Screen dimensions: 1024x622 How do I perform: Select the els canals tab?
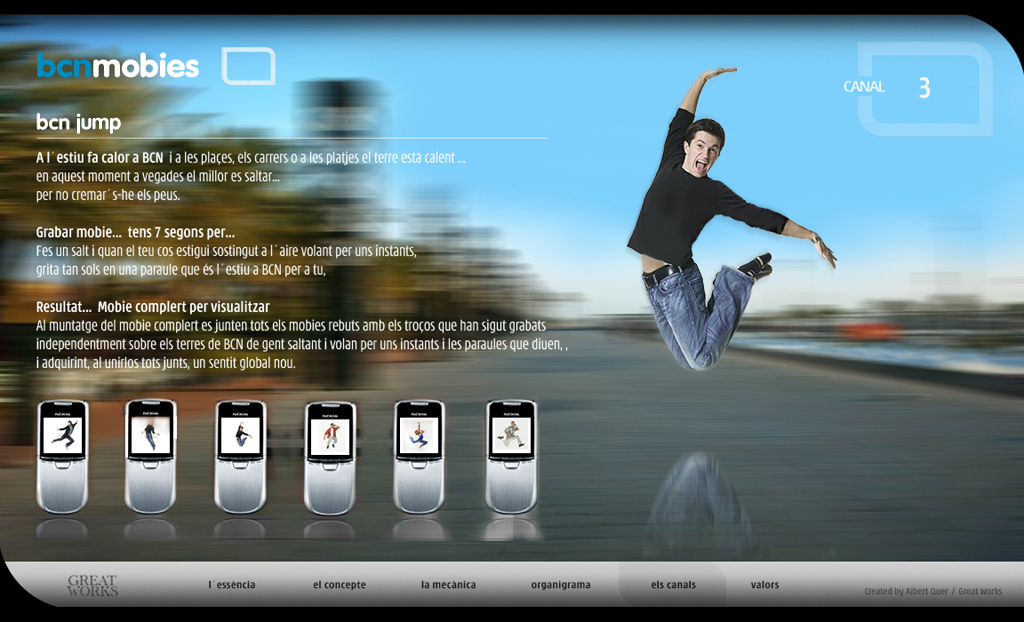pyautogui.click(x=673, y=585)
